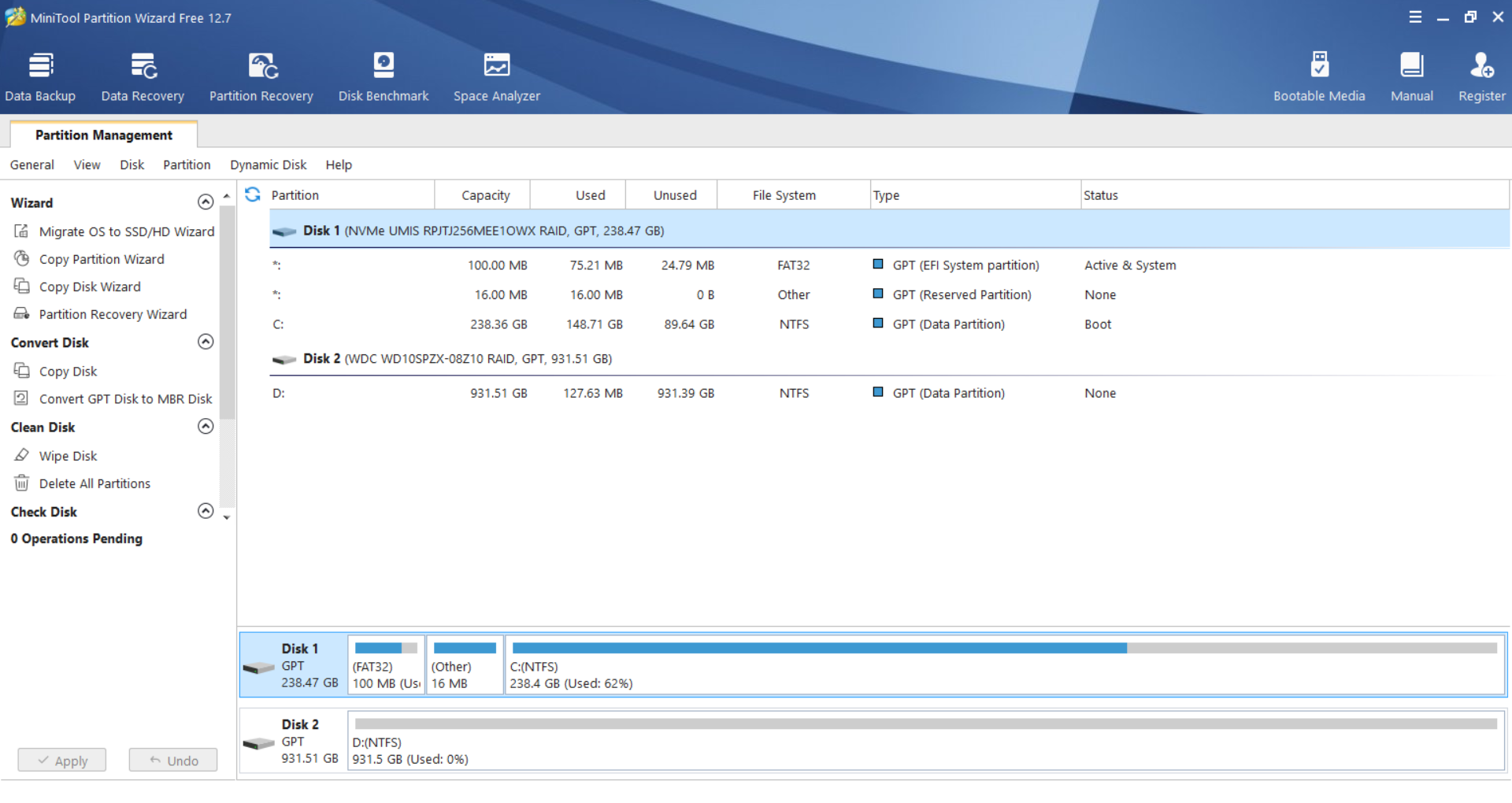1512x803 pixels.
Task: Open the Data Backup tool
Action: [40, 76]
